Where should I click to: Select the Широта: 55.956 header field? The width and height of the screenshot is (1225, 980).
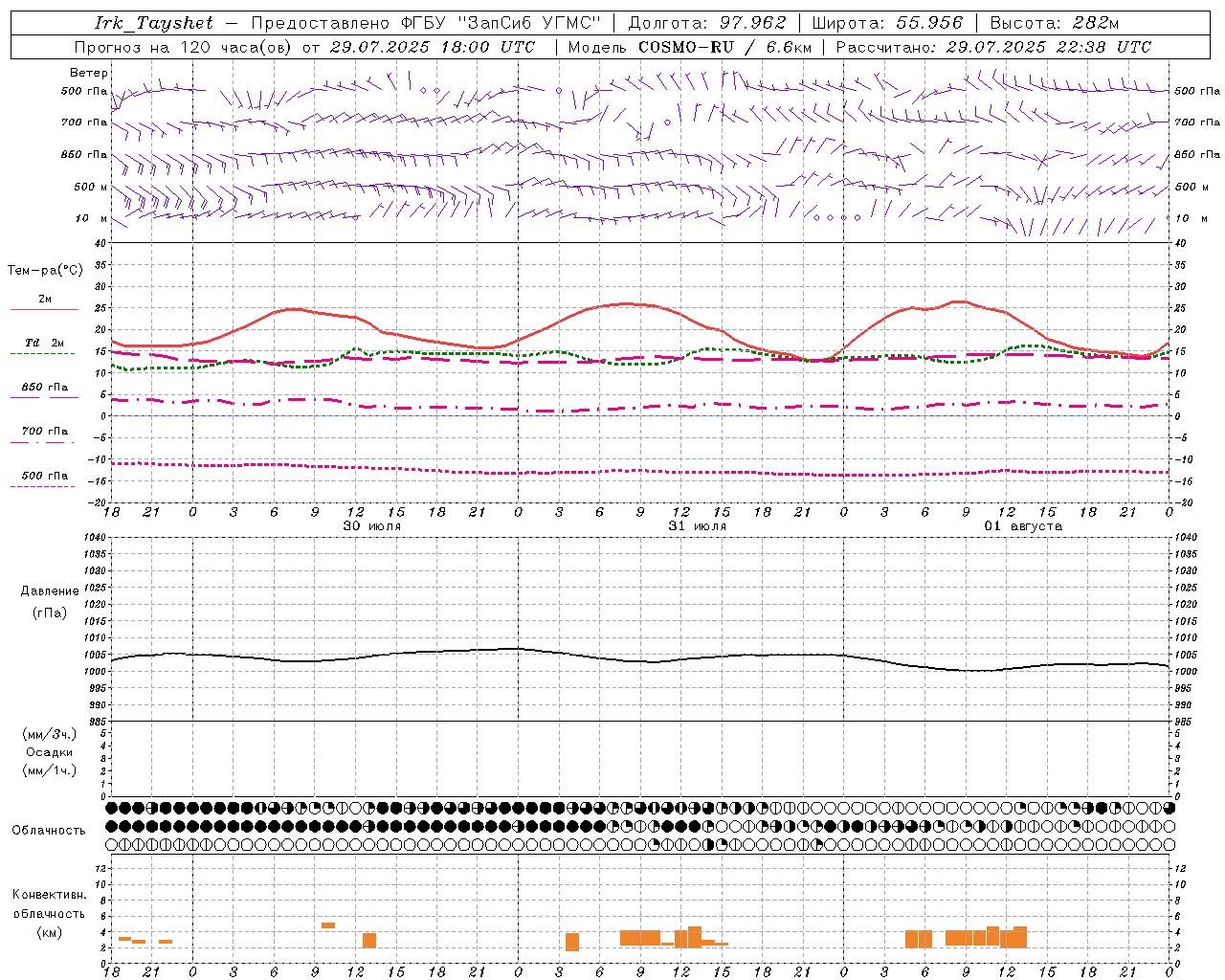click(x=887, y=23)
